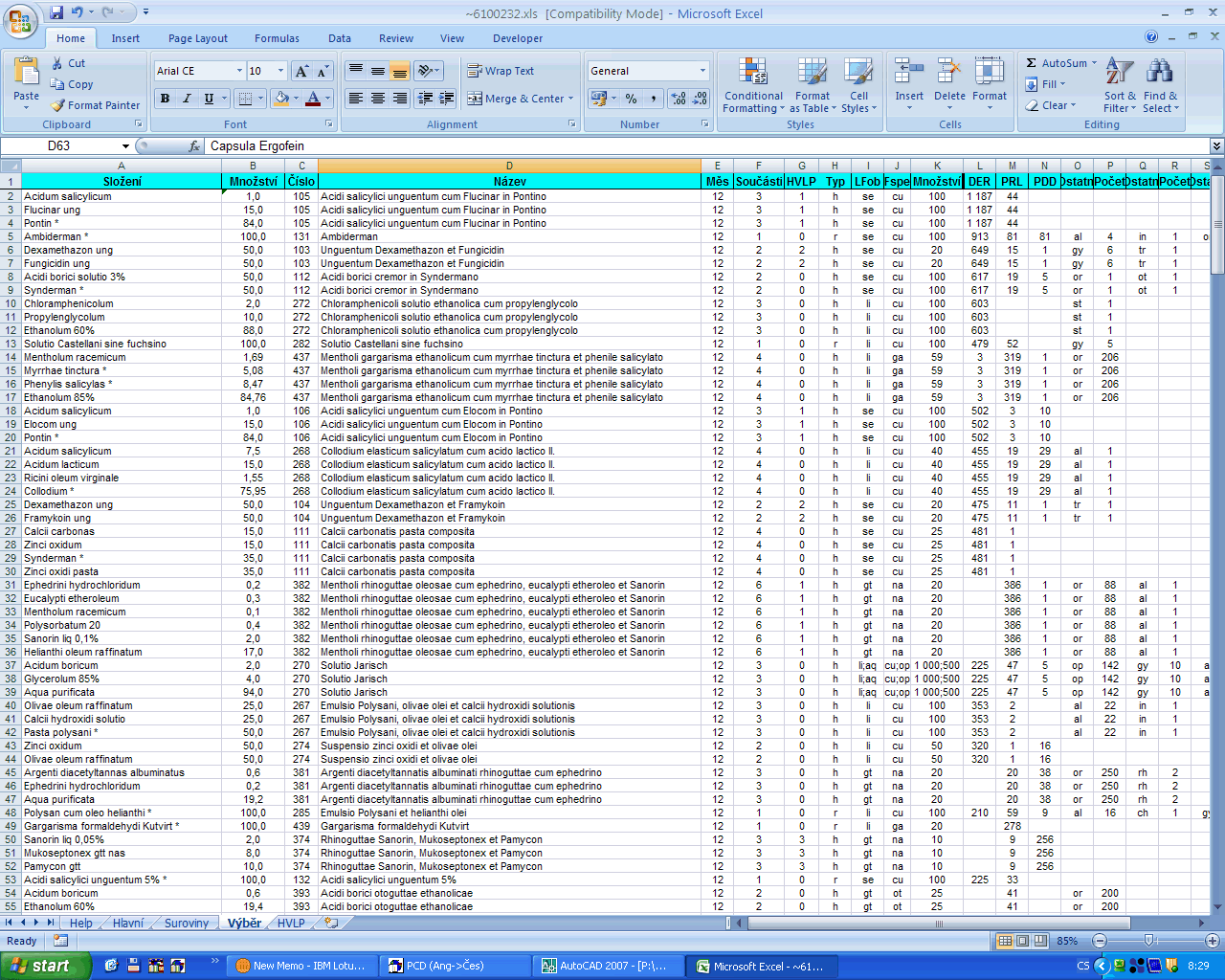Open Format as Table gallery
This screenshot has width=1225, height=980.
click(x=812, y=84)
